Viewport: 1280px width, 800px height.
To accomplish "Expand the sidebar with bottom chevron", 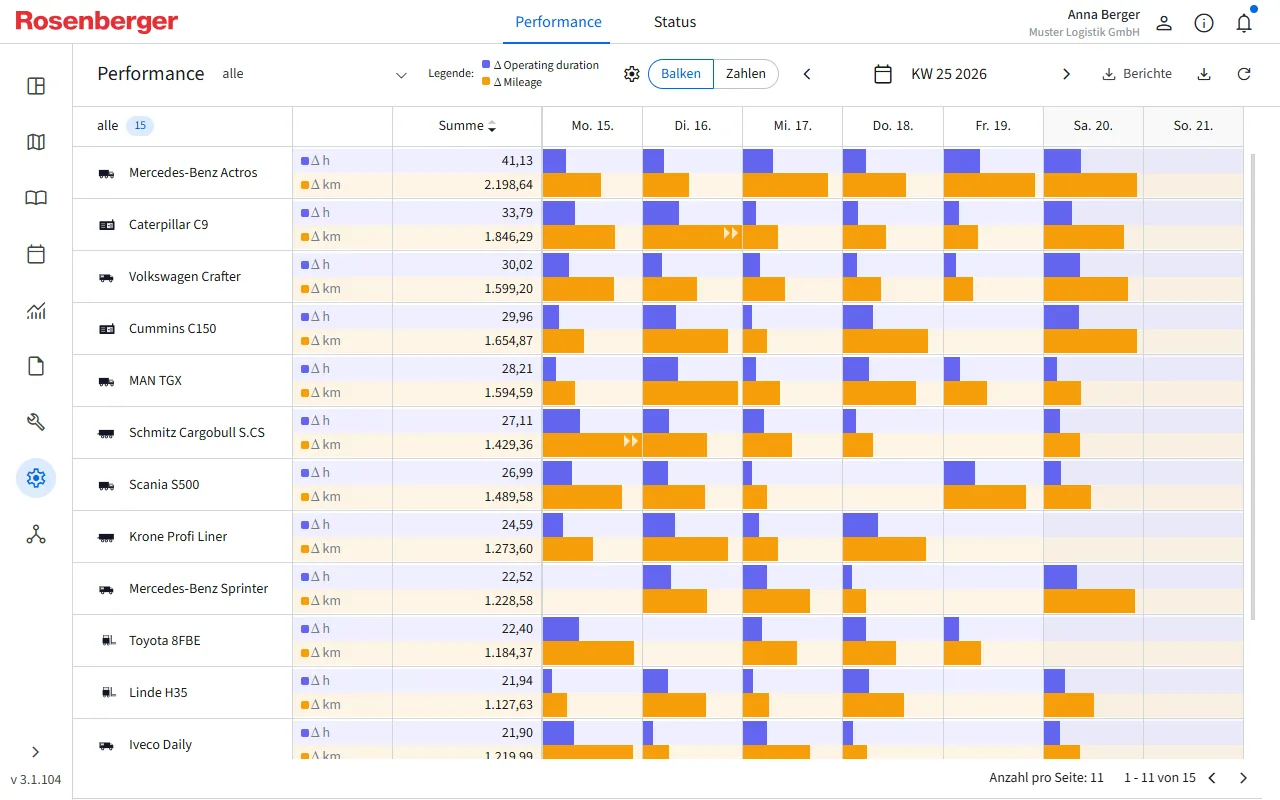I will (x=36, y=752).
